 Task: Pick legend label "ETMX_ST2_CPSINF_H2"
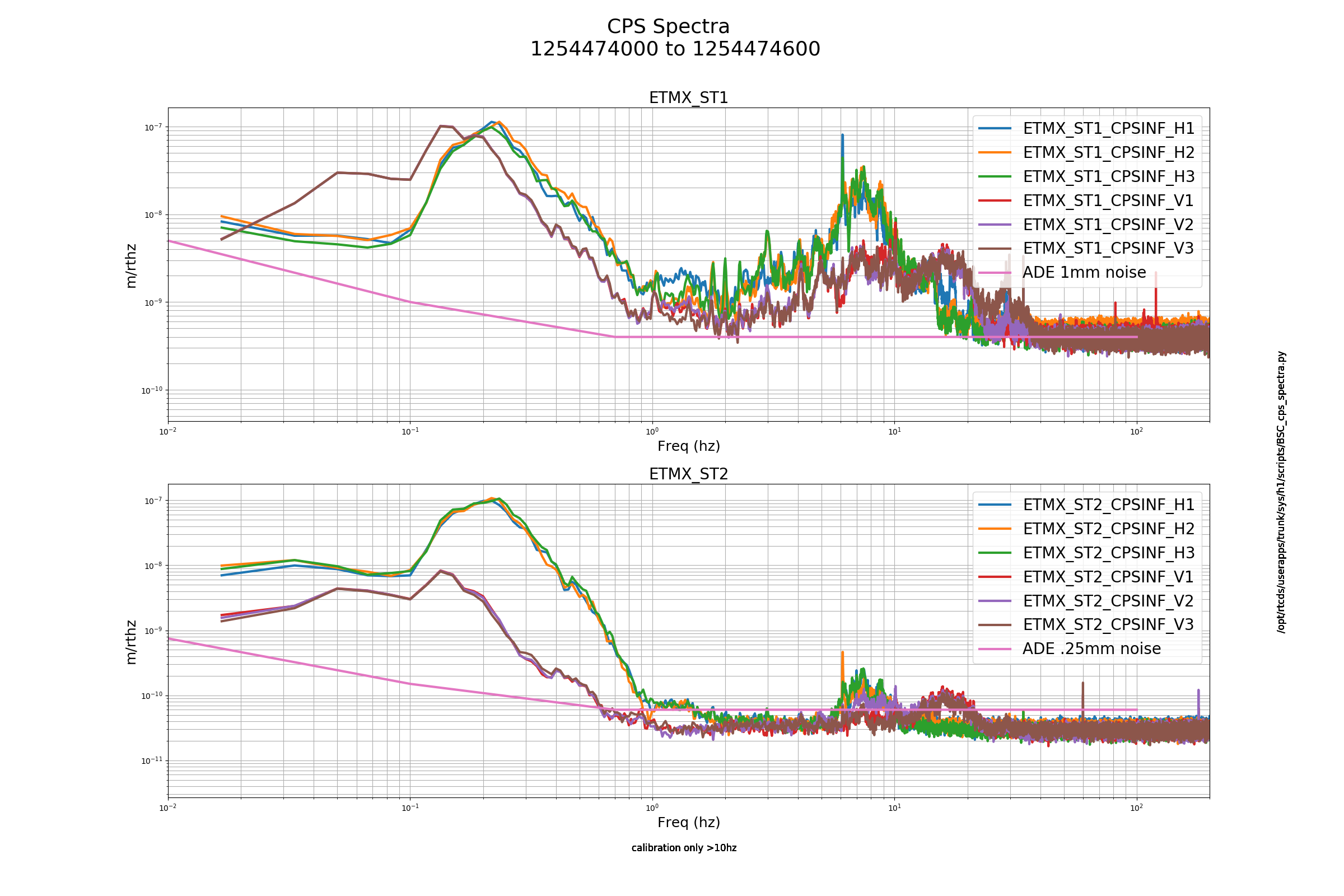click(x=1109, y=529)
